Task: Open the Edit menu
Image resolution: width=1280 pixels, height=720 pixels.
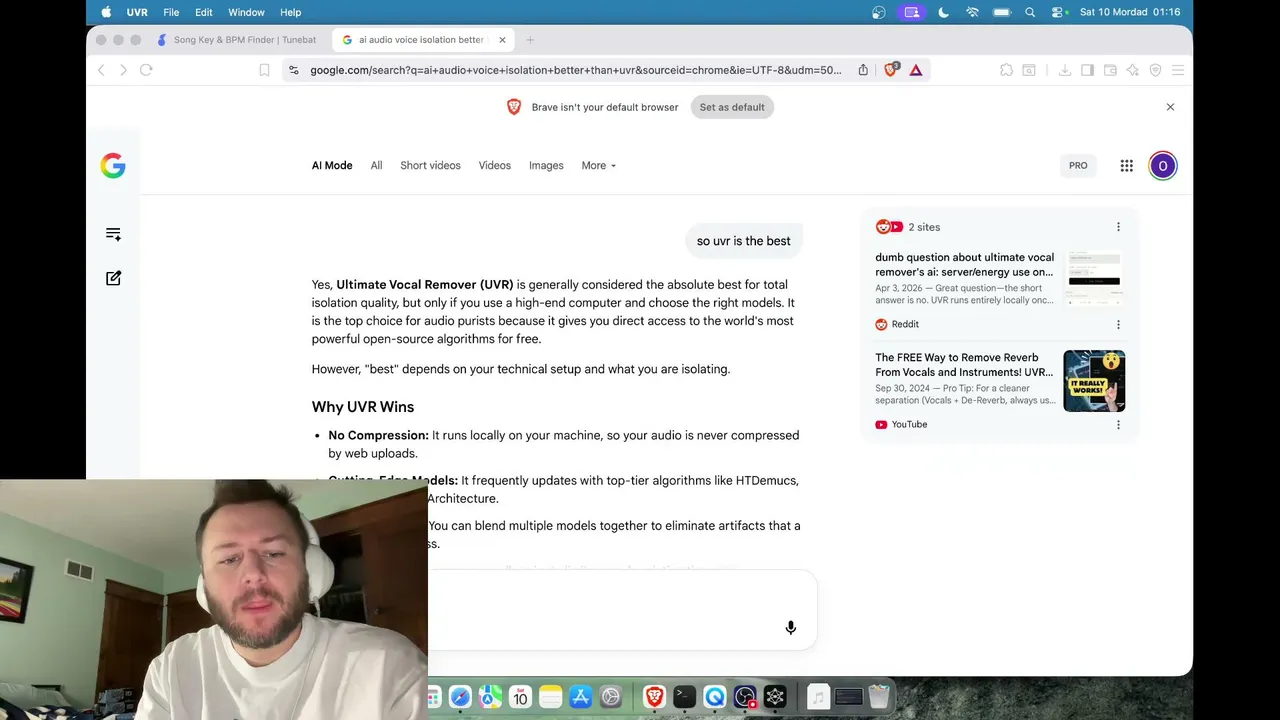Action: [x=204, y=12]
